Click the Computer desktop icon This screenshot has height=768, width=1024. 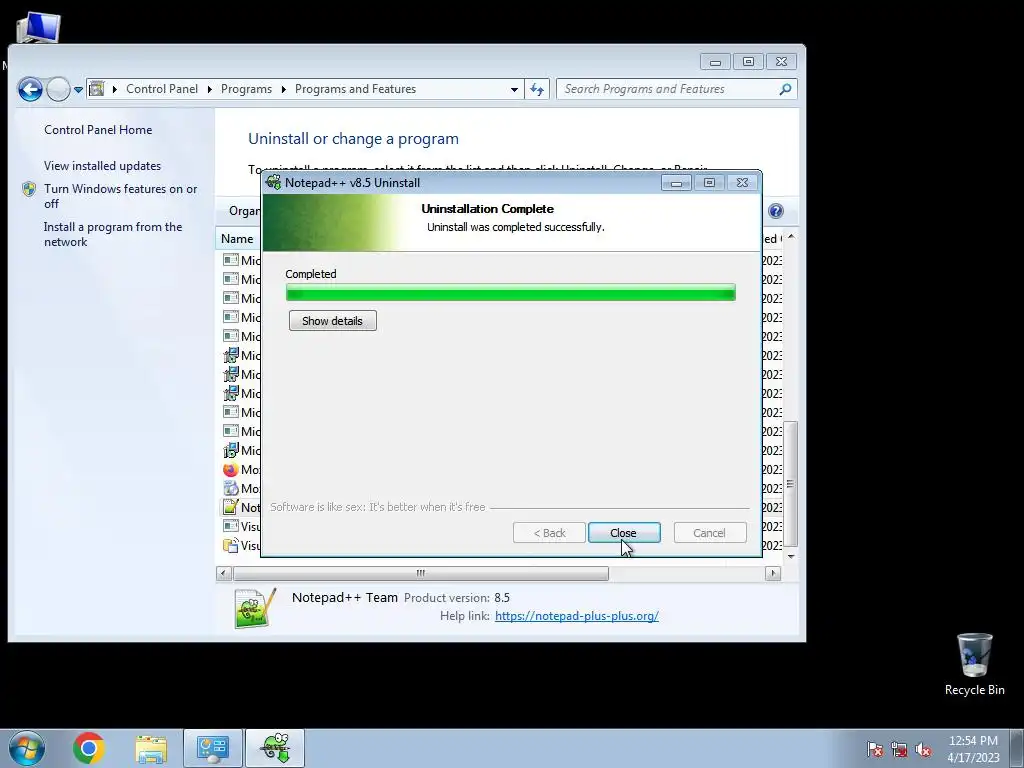click(x=38, y=27)
